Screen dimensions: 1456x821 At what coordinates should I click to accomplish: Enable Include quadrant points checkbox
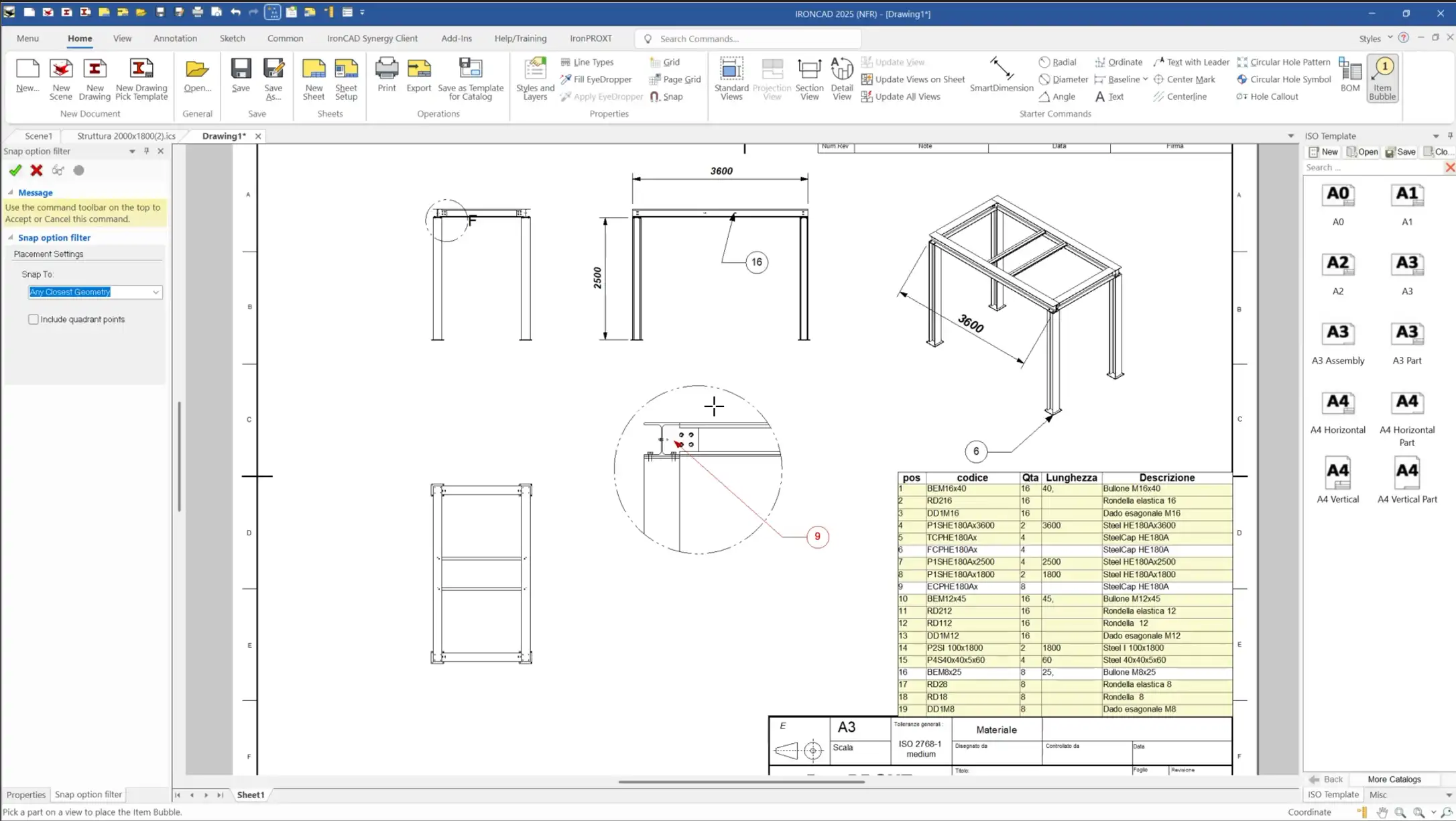tap(34, 319)
